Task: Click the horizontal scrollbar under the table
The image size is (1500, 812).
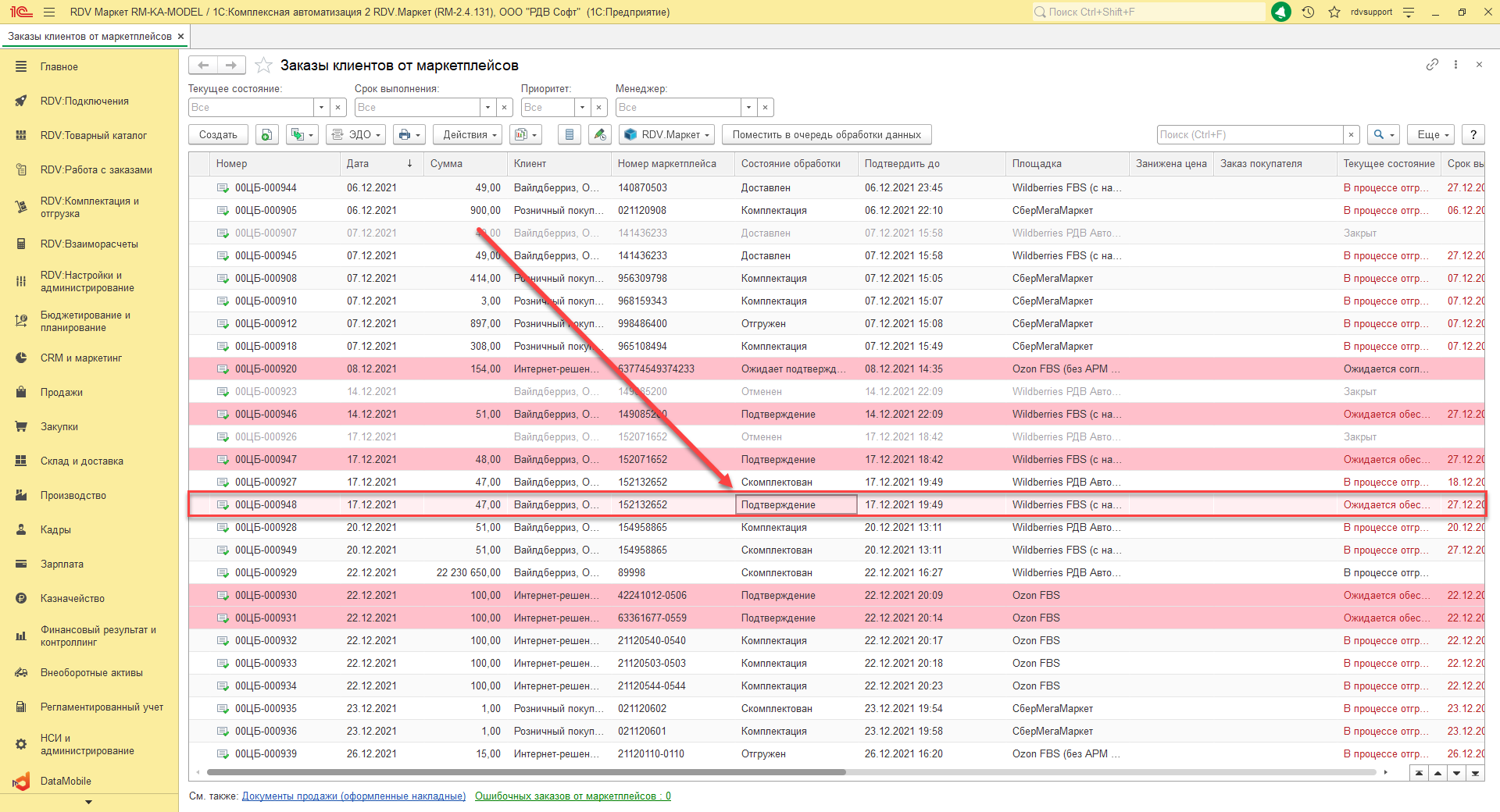Action: [526, 772]
